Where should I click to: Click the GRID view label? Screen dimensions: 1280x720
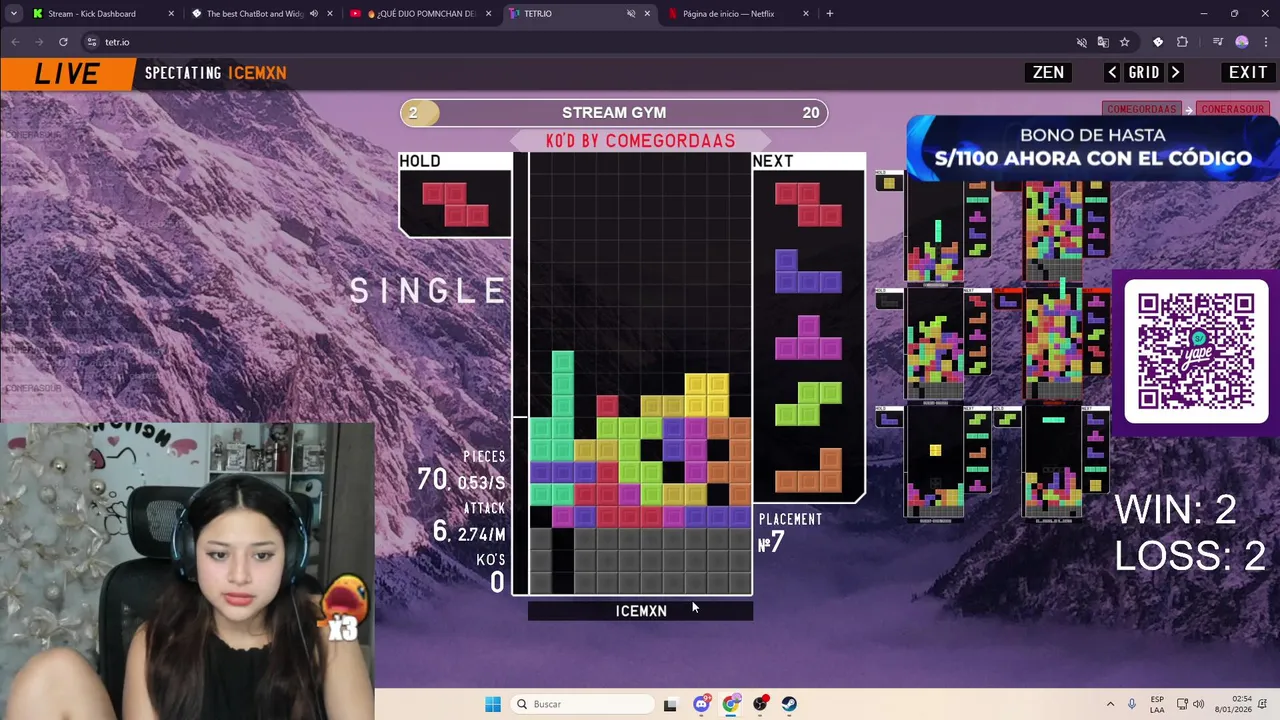coord(1144,72)
